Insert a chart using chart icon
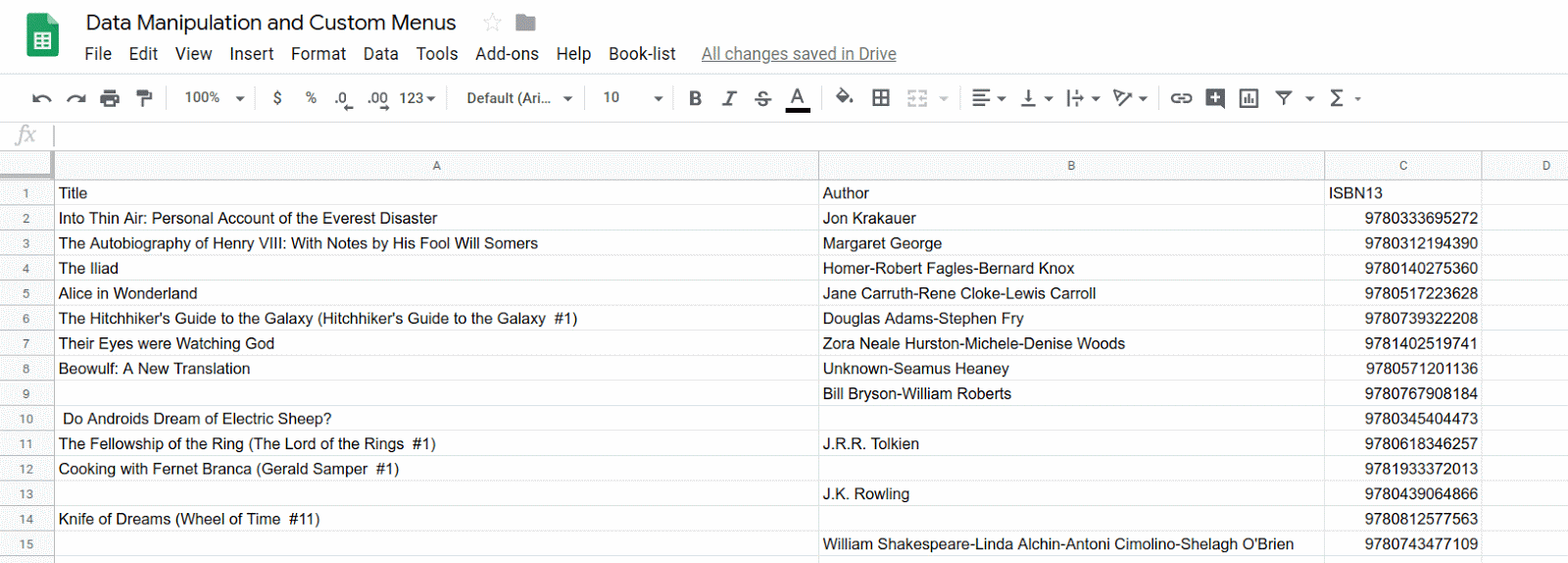 [1249, 98]
